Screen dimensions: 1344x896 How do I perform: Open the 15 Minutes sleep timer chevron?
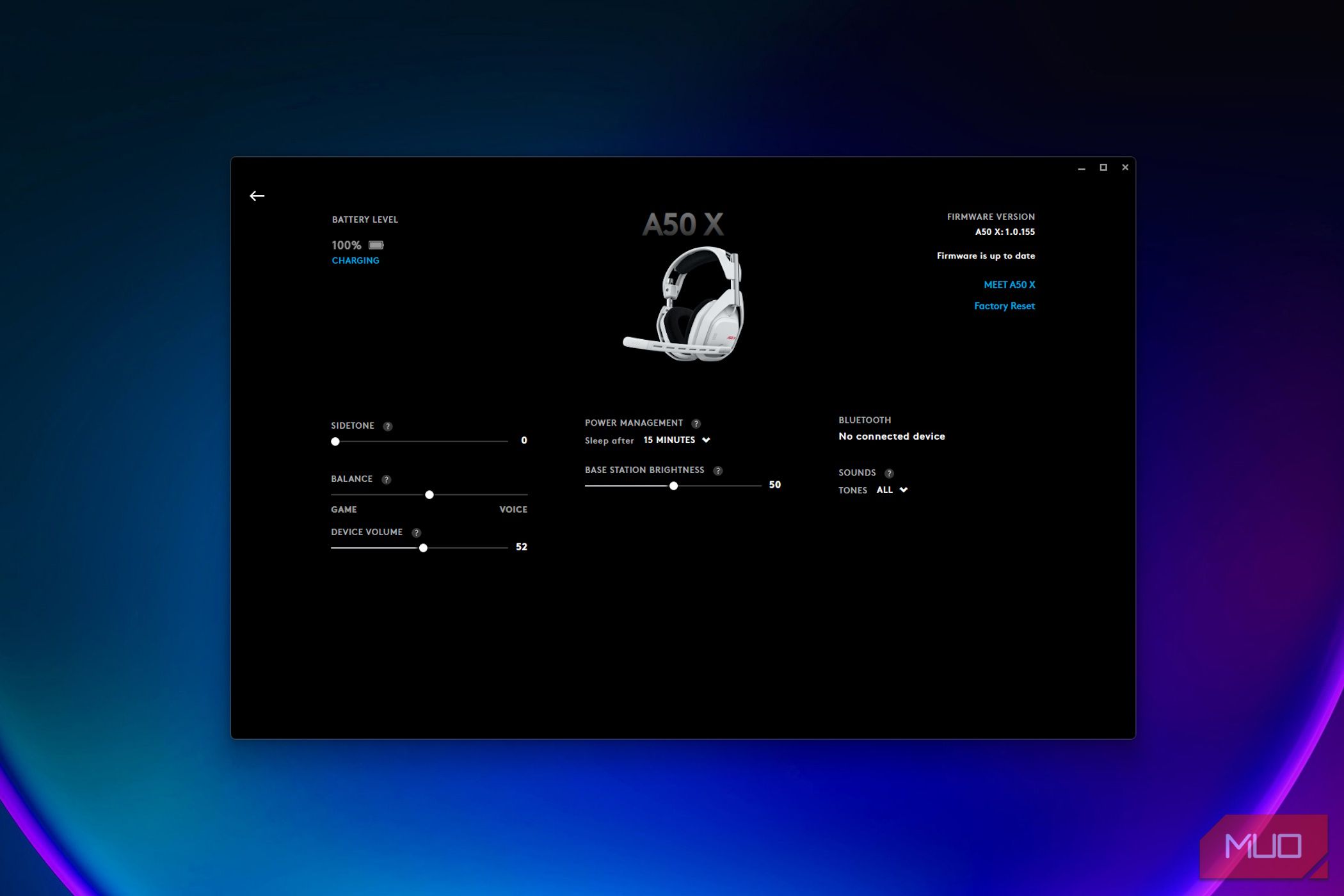point(706,440)
